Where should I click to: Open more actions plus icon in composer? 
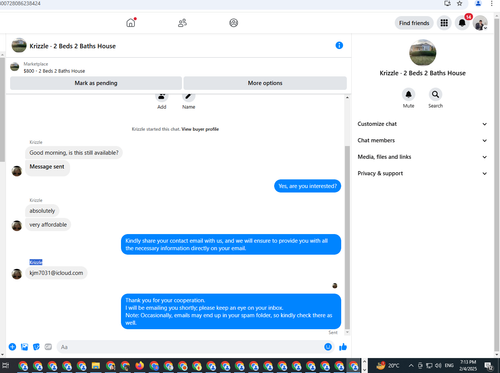(x=12, y=347)
